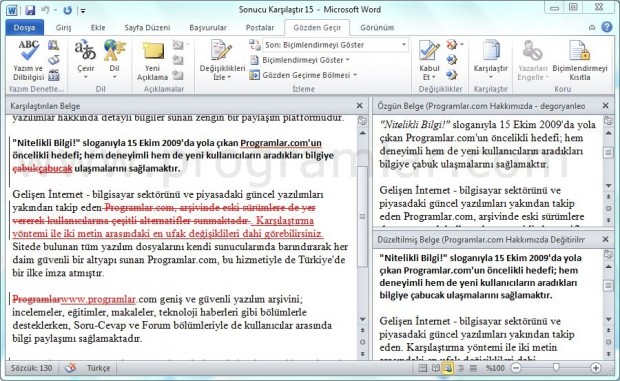The image size is (620, 381).
Task: Click Biçimlendirmeyi Kısıtla restrict editing
Action: (x=579, y=60)
